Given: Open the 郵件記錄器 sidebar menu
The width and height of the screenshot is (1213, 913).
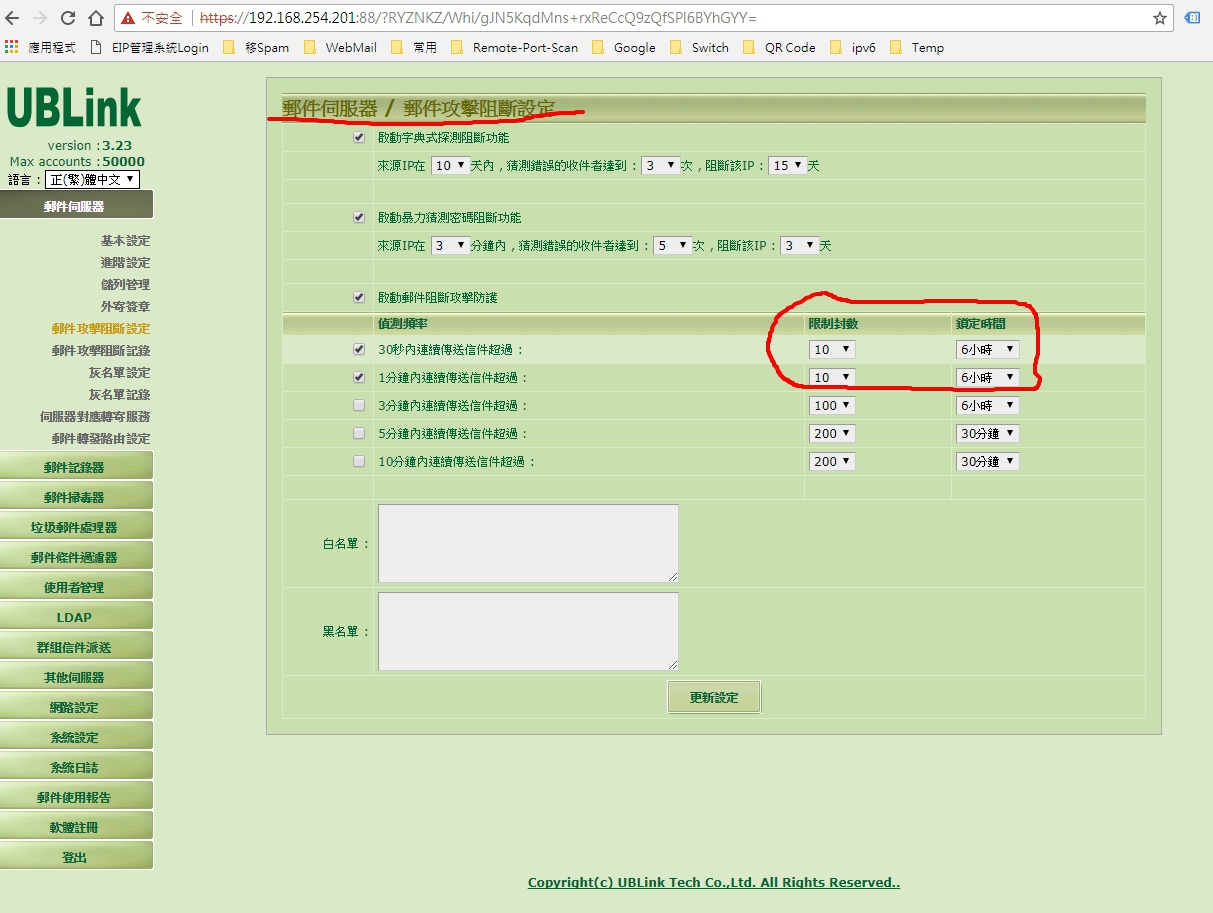Looking at the screenshot, I should point(76,467).
